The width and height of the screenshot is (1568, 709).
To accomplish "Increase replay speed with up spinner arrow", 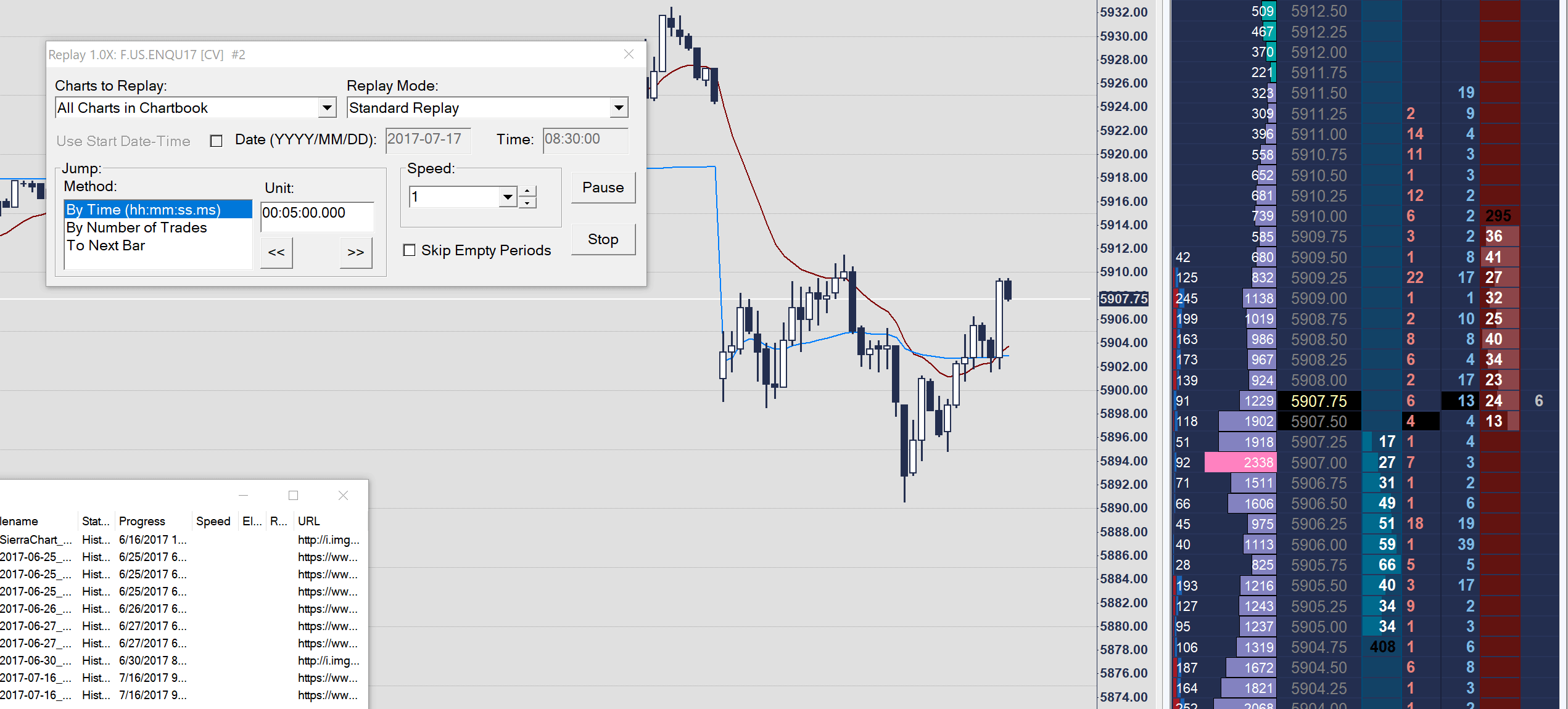I will 527,191.
